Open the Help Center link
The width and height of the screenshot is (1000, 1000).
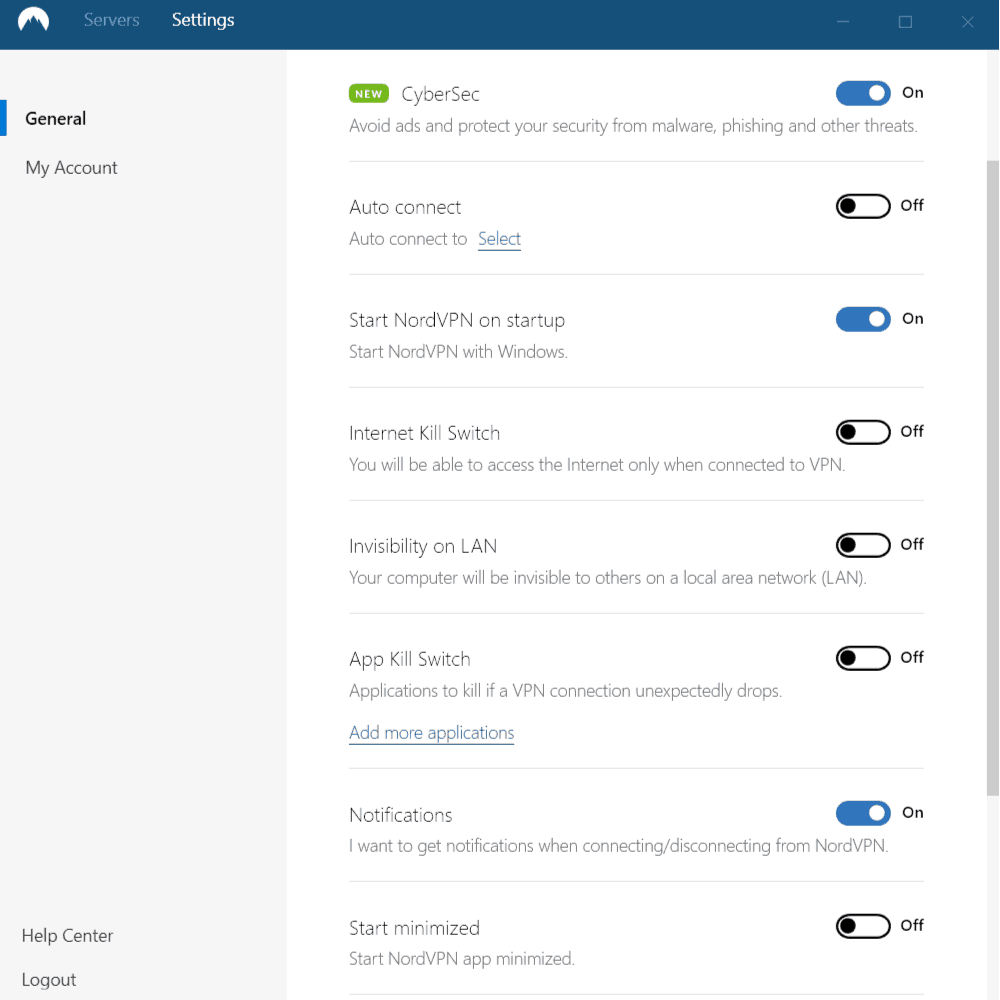coord(67,936)
